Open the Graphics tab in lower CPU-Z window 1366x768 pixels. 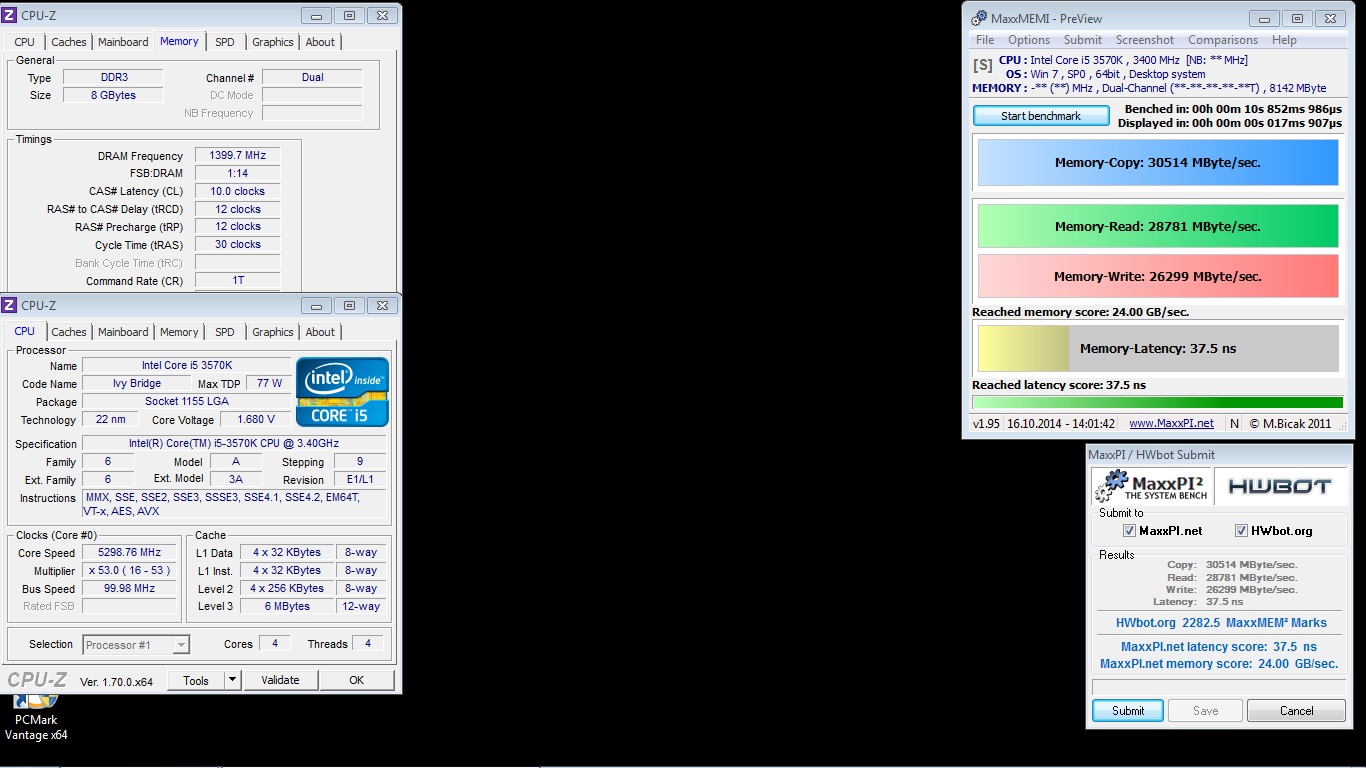pyautogui.click(x=273, y=332)
